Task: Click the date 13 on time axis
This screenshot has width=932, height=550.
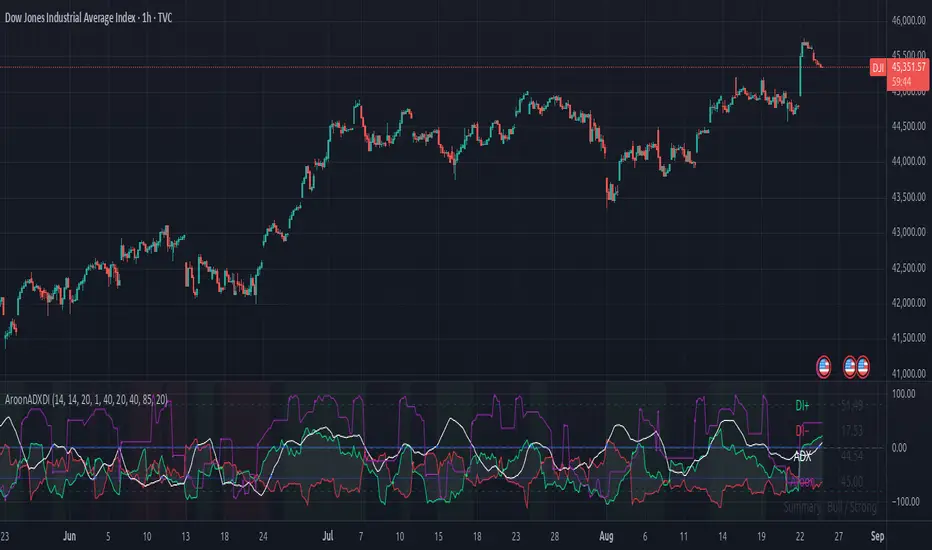Action: tap(185, 536)
